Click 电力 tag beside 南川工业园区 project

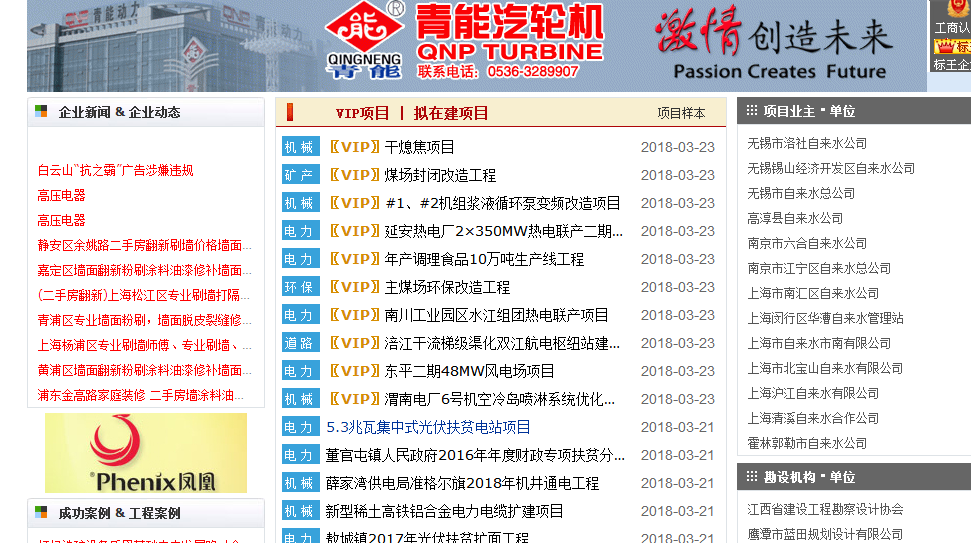300,315
